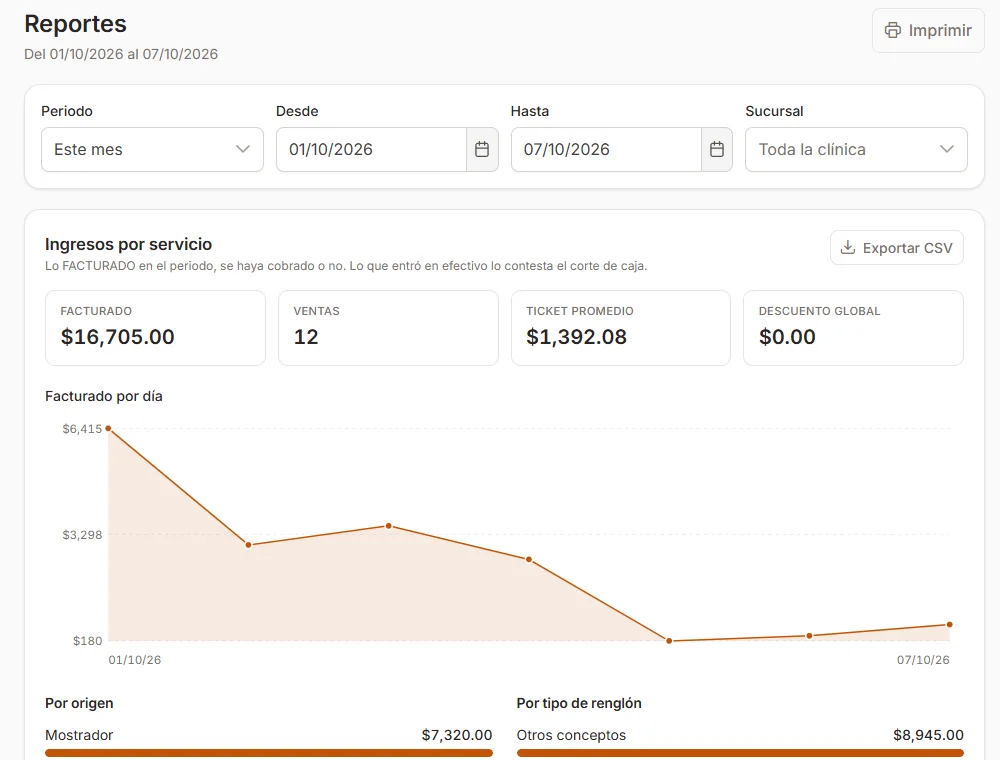Open the Hasta calendar picker icon
Viewport: 1000px width, 760px height.
717,149
